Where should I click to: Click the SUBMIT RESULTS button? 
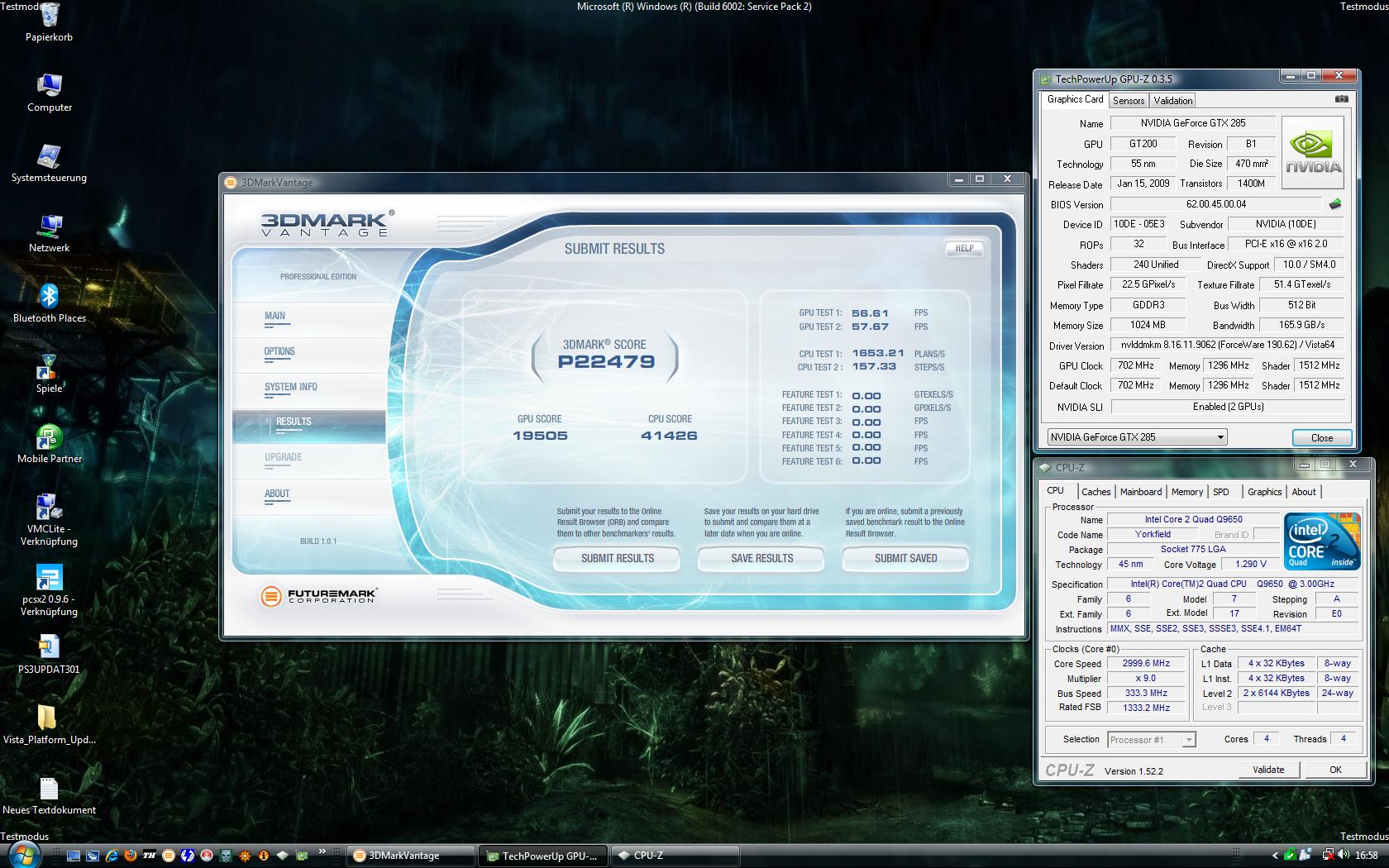coord(617,559)
